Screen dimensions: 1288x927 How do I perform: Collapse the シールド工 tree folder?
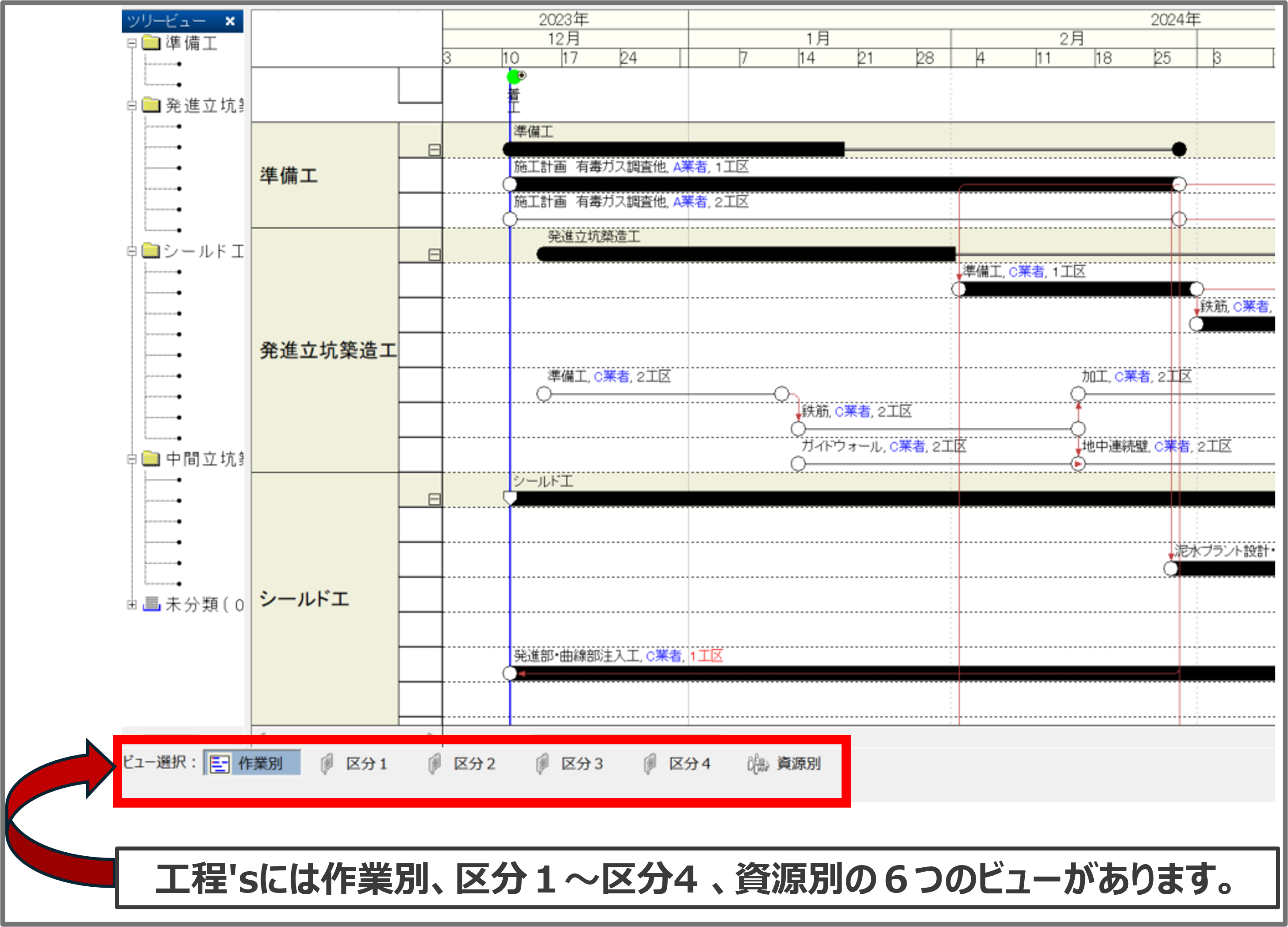click(132, 251)
